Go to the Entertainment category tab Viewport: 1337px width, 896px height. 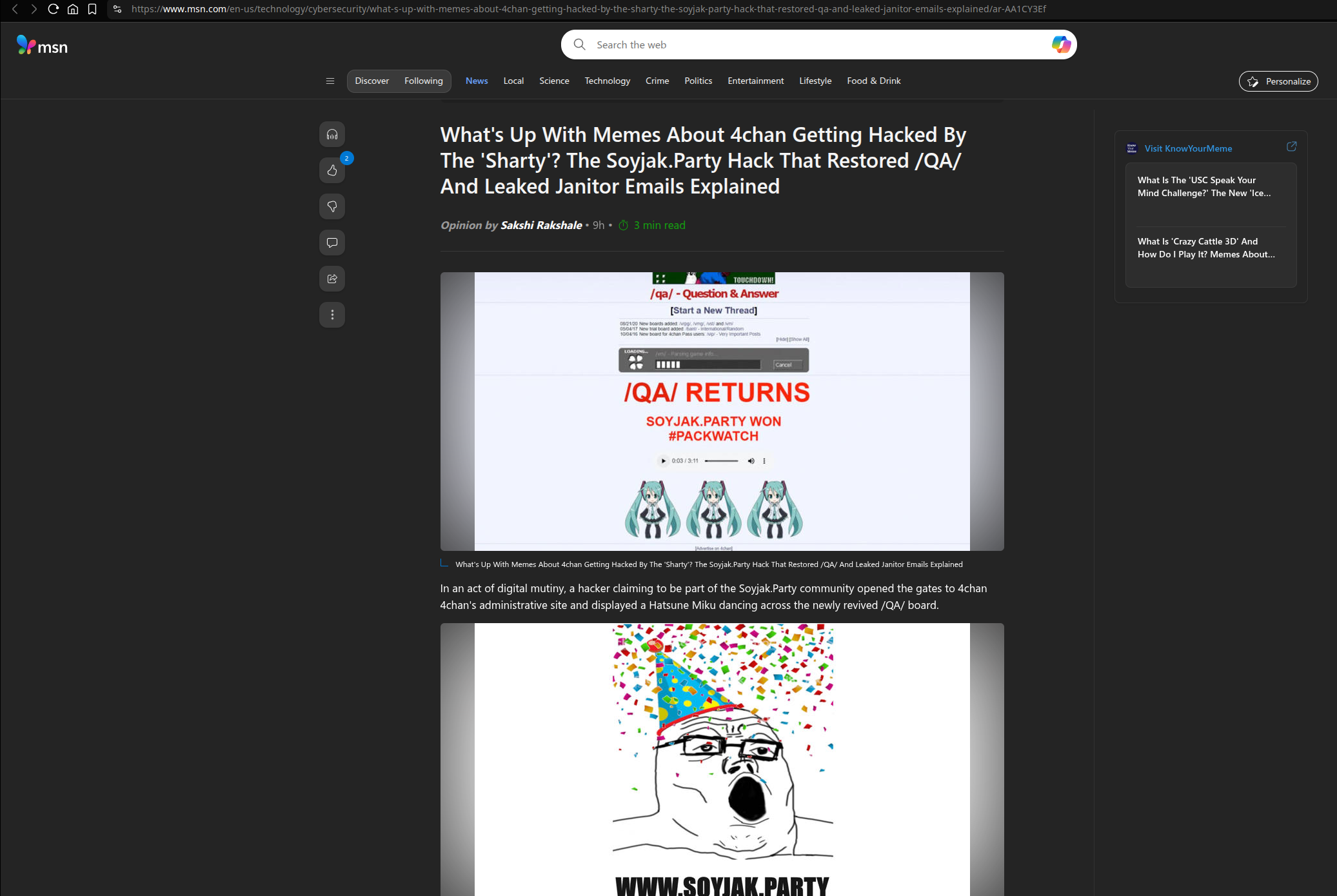(x=755, y=81)
